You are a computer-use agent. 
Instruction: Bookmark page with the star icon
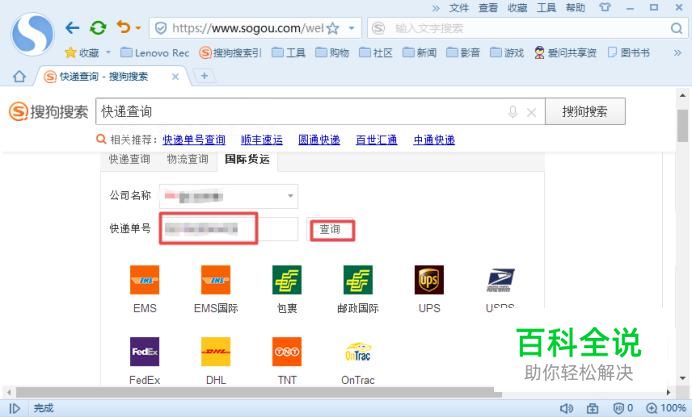333,29
